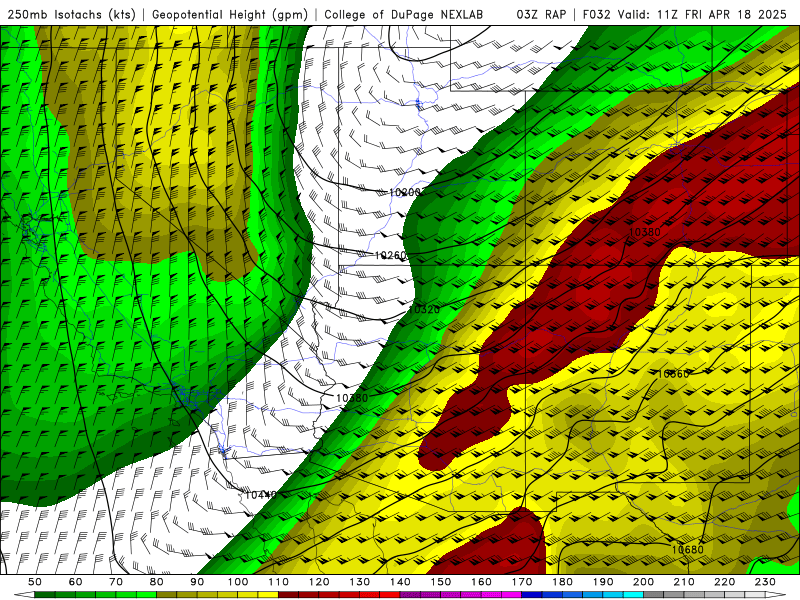Click the 10260 height contour label
This screenshot has height=600, width=800.
tap(390, 256)
